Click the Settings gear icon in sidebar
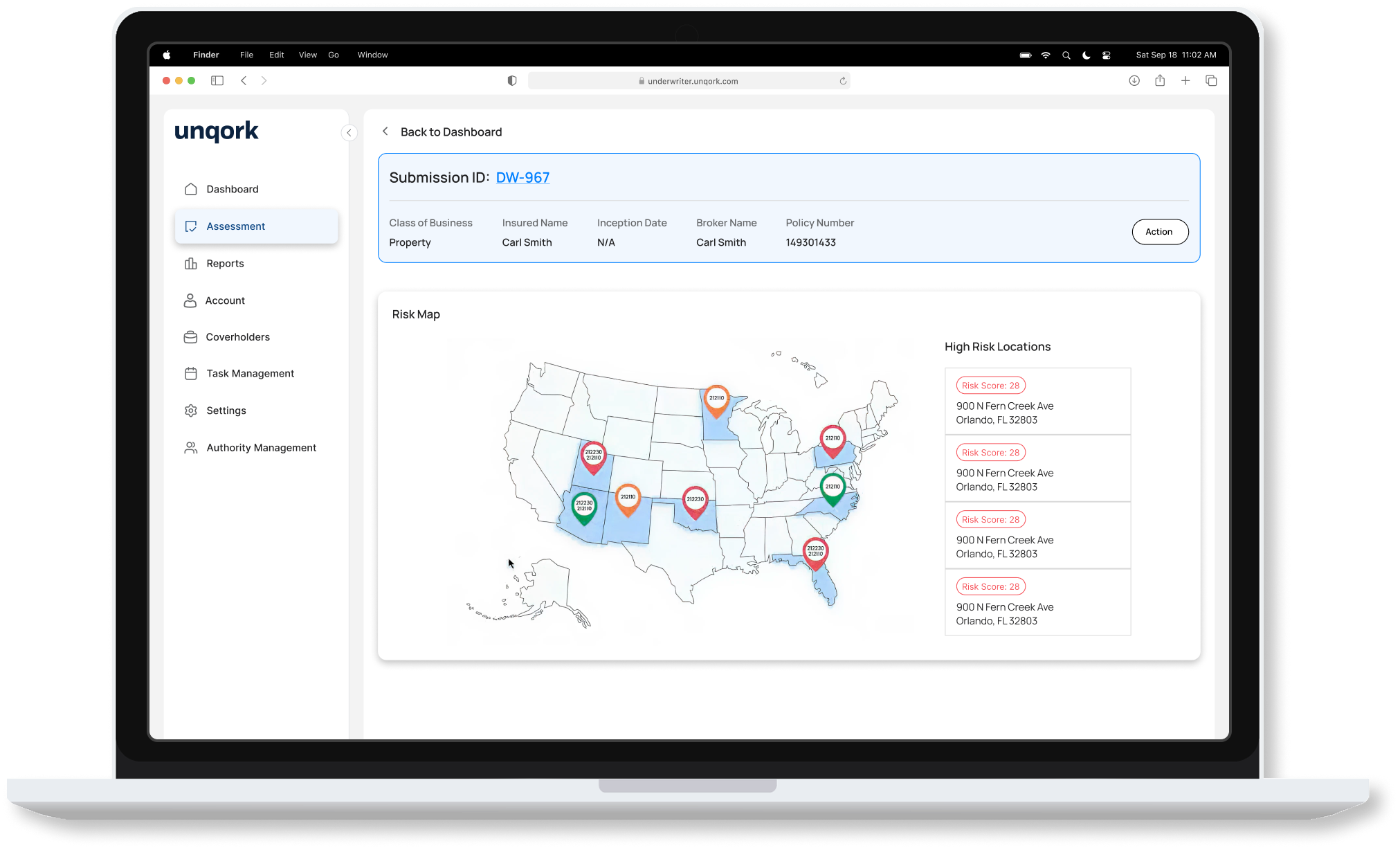This screenshot has width=1400, height=848. (x=191, y=411)
